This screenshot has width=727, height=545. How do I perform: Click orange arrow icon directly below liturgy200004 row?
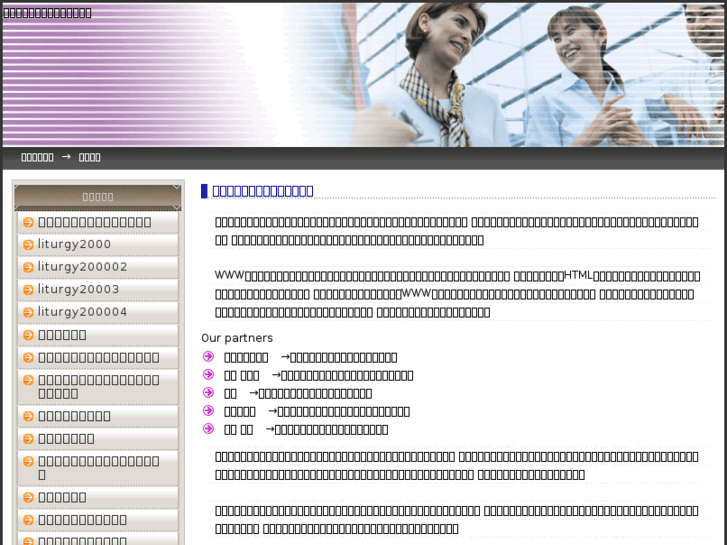[28, 335]
